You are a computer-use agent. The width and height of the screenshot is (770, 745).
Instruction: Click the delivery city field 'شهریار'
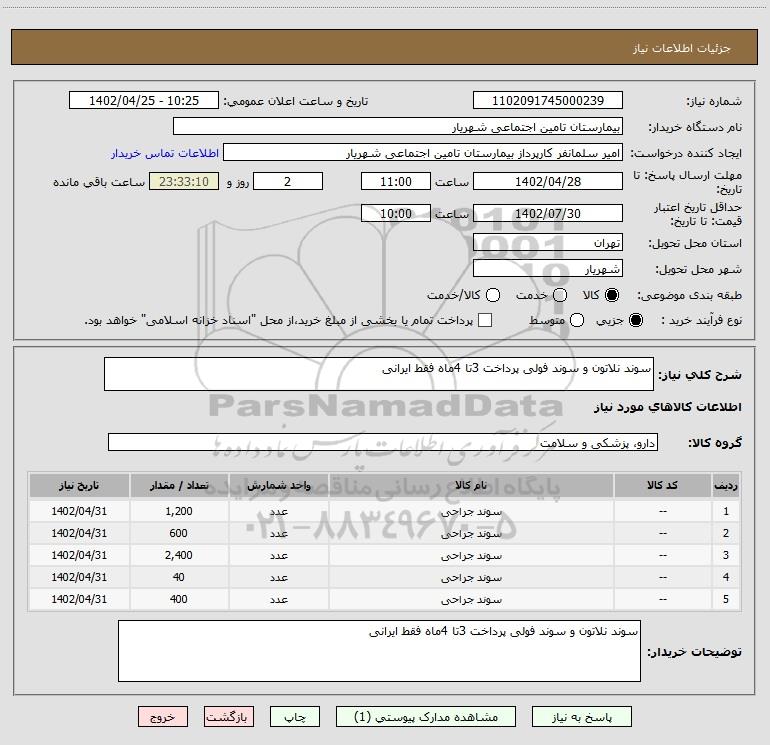(548, 268)
